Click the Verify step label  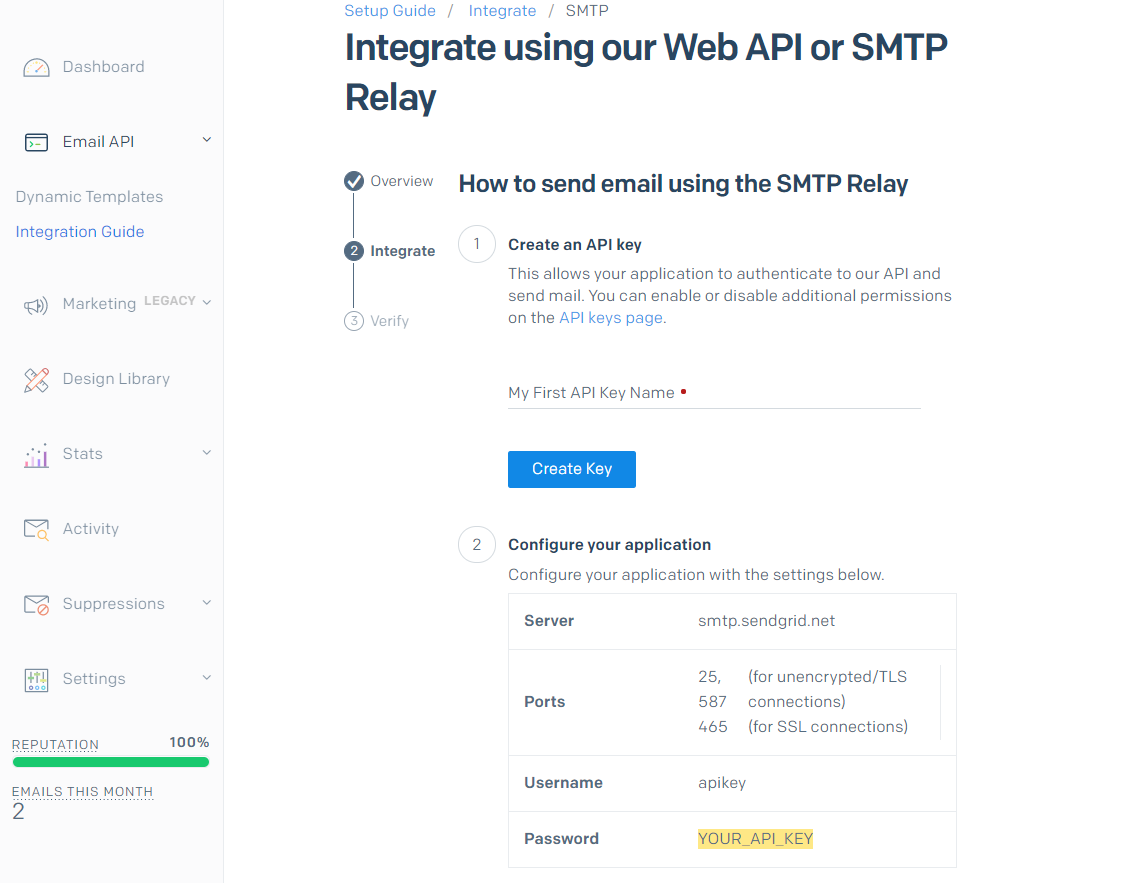tap(389, 321)
